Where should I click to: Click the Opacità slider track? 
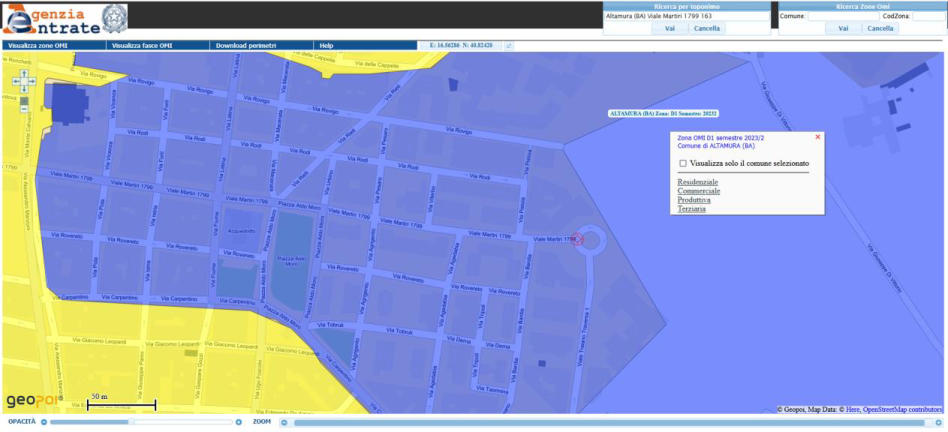140,422
